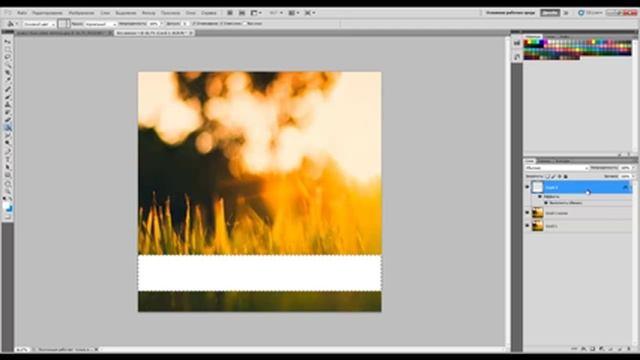This screenshot has height=360, width=640.
Task: Open the opacity slider arrow in options bar
Action: 162,24
